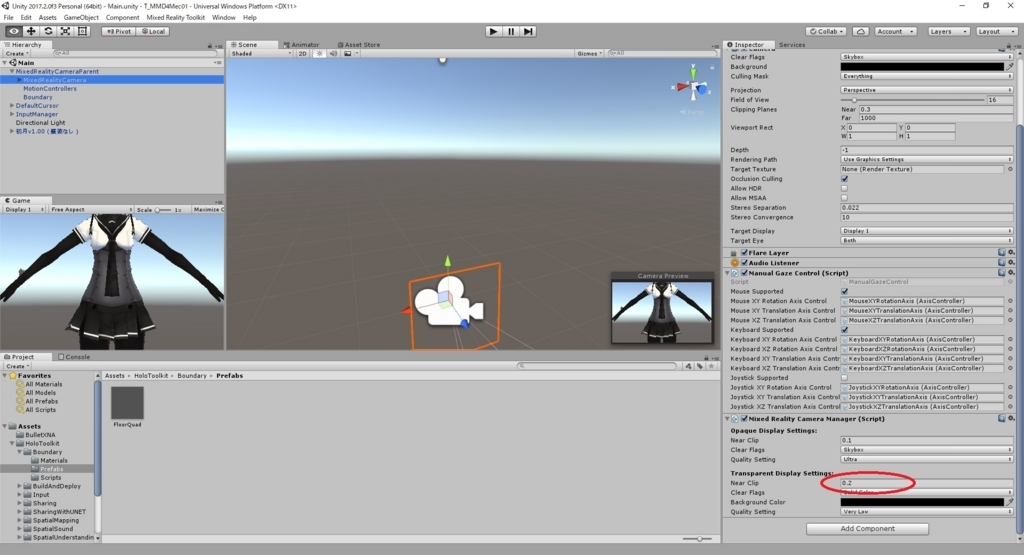Open Flare Layer help icon
The height and width of the screenshot is (555, 1024).
tap(1001, 253)
